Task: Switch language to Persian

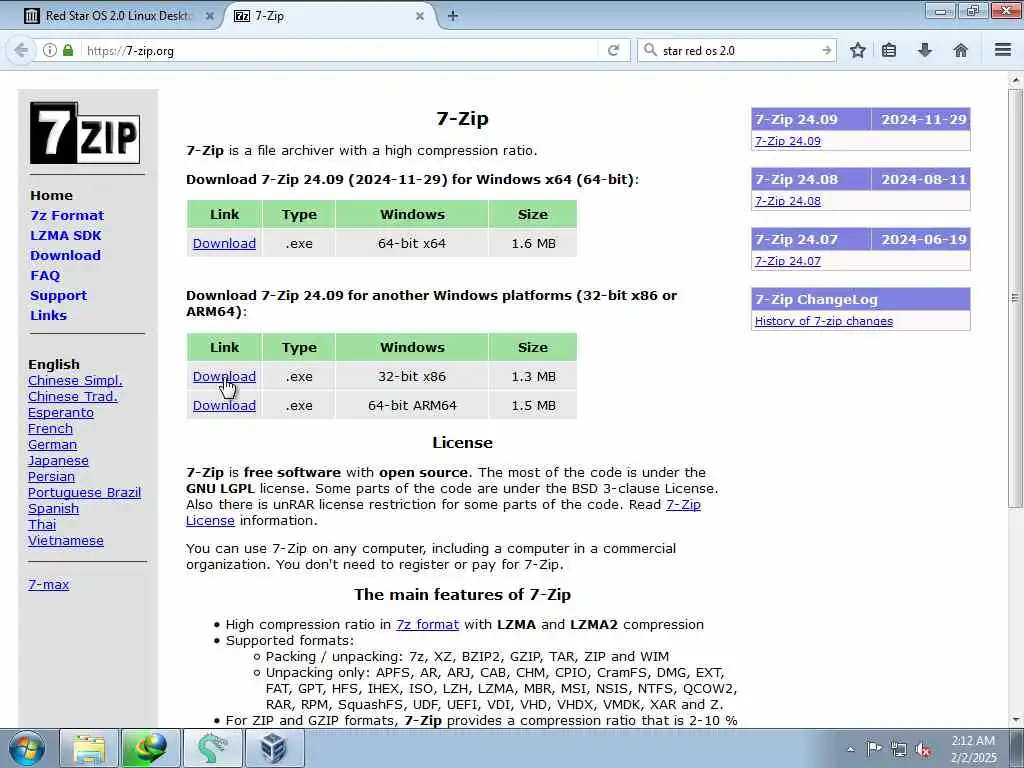Action: (51, 477)
